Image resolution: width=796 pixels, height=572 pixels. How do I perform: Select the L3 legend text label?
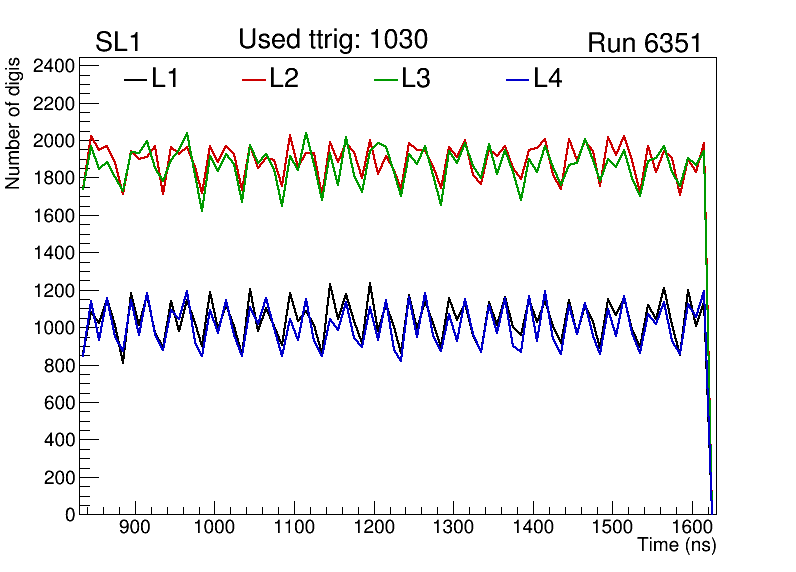coord(416,79)
